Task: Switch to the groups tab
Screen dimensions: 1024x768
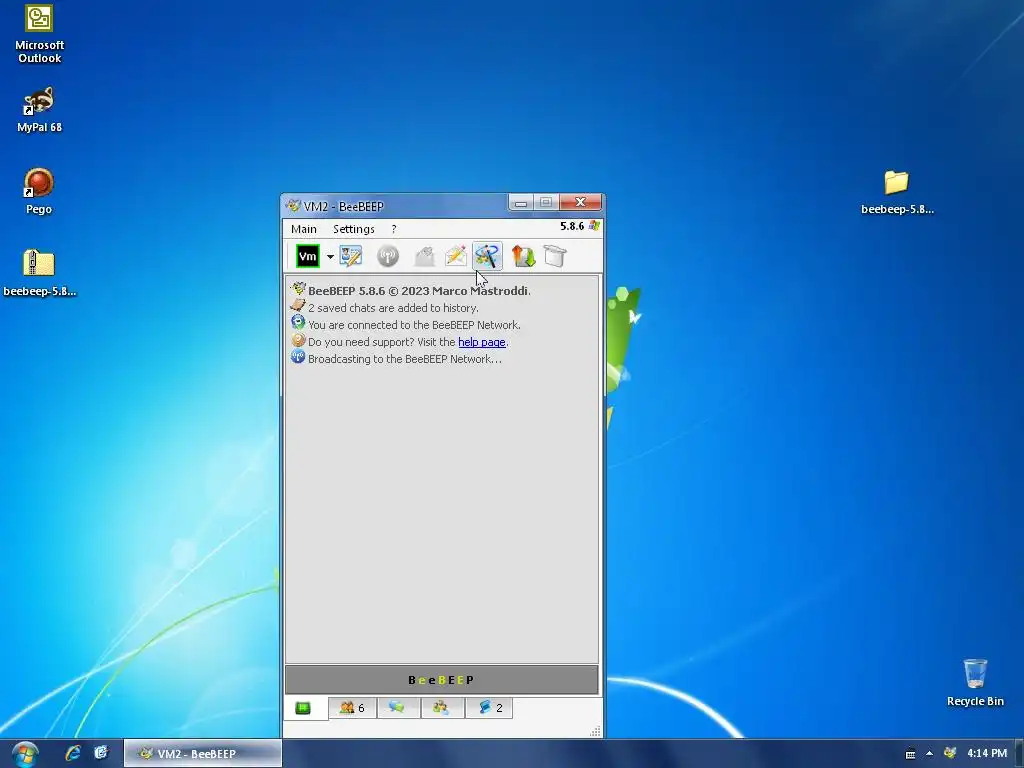Action: click(x=442, y=708)
